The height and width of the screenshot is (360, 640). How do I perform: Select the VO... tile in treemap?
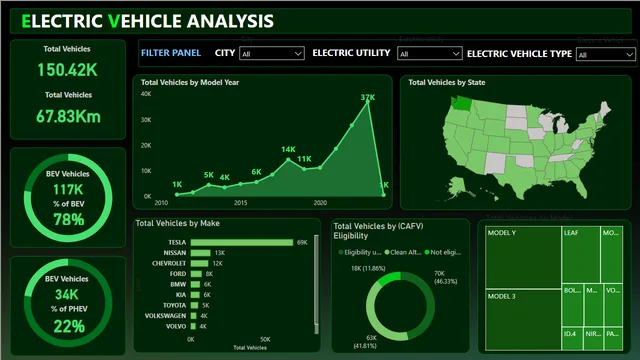(x=613, y=305)
